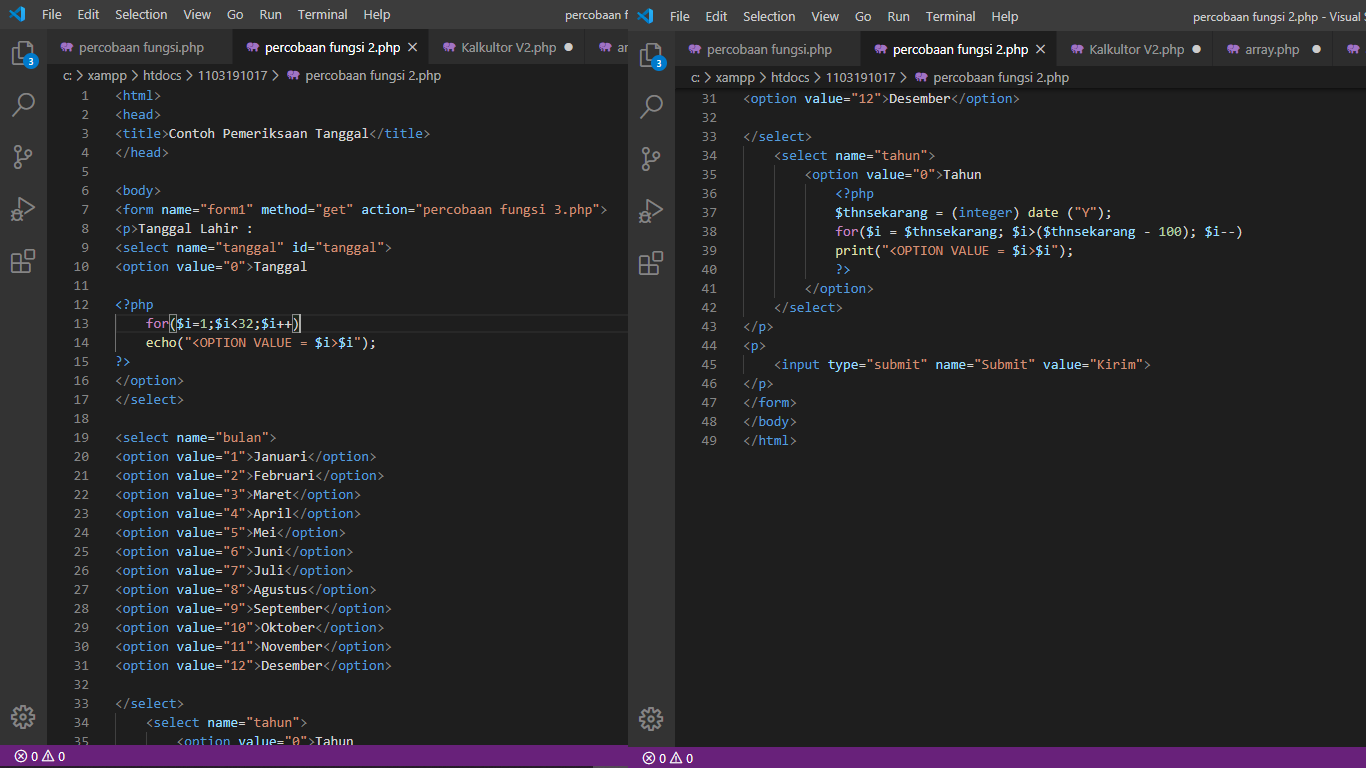1366x768 pixels.
Task: Open Manage gear in left window
Action: pyautogui.click(x=23, y=717)
